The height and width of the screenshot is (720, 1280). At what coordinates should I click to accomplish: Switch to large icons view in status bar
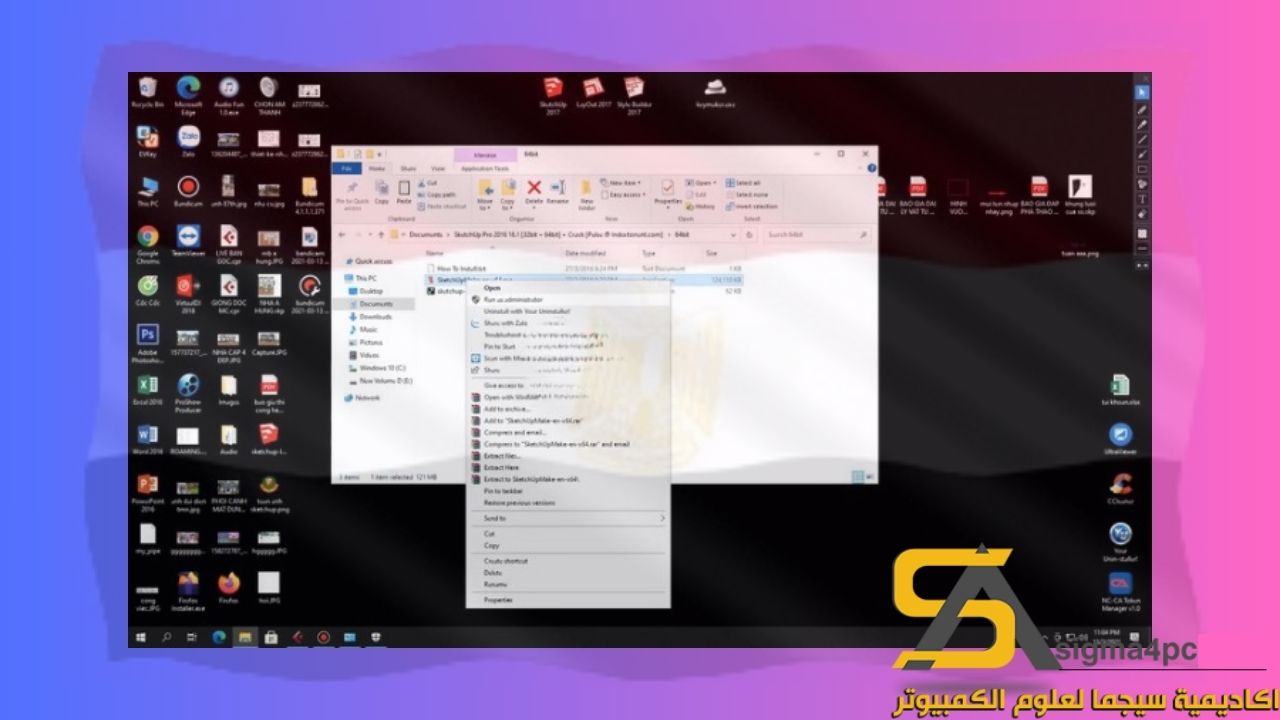click(868, 477)
